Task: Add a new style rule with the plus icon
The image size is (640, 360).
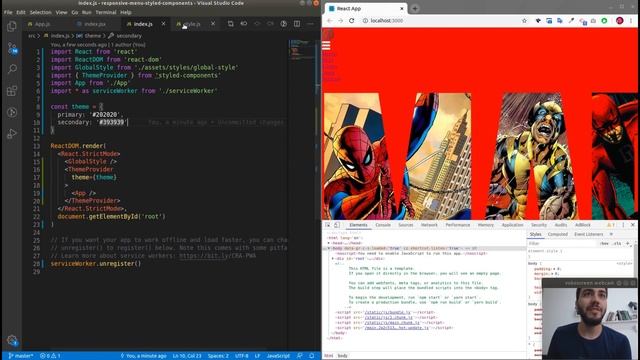Action: tap(628, 244)
